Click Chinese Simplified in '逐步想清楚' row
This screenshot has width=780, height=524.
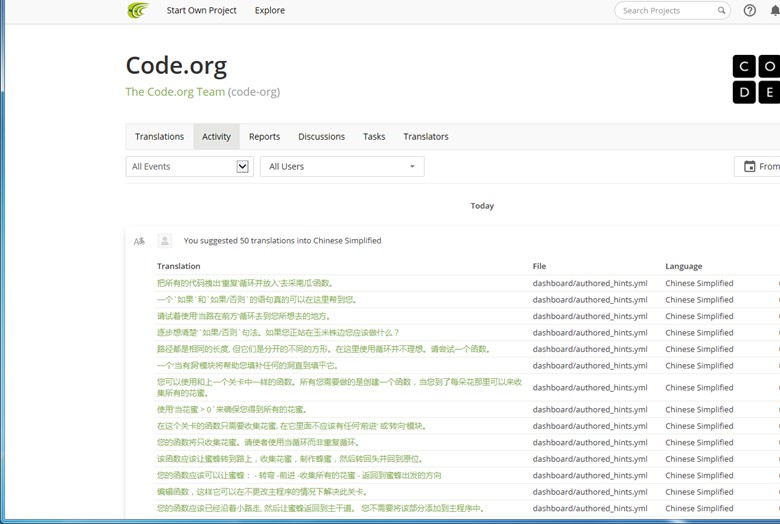[699, 332]
